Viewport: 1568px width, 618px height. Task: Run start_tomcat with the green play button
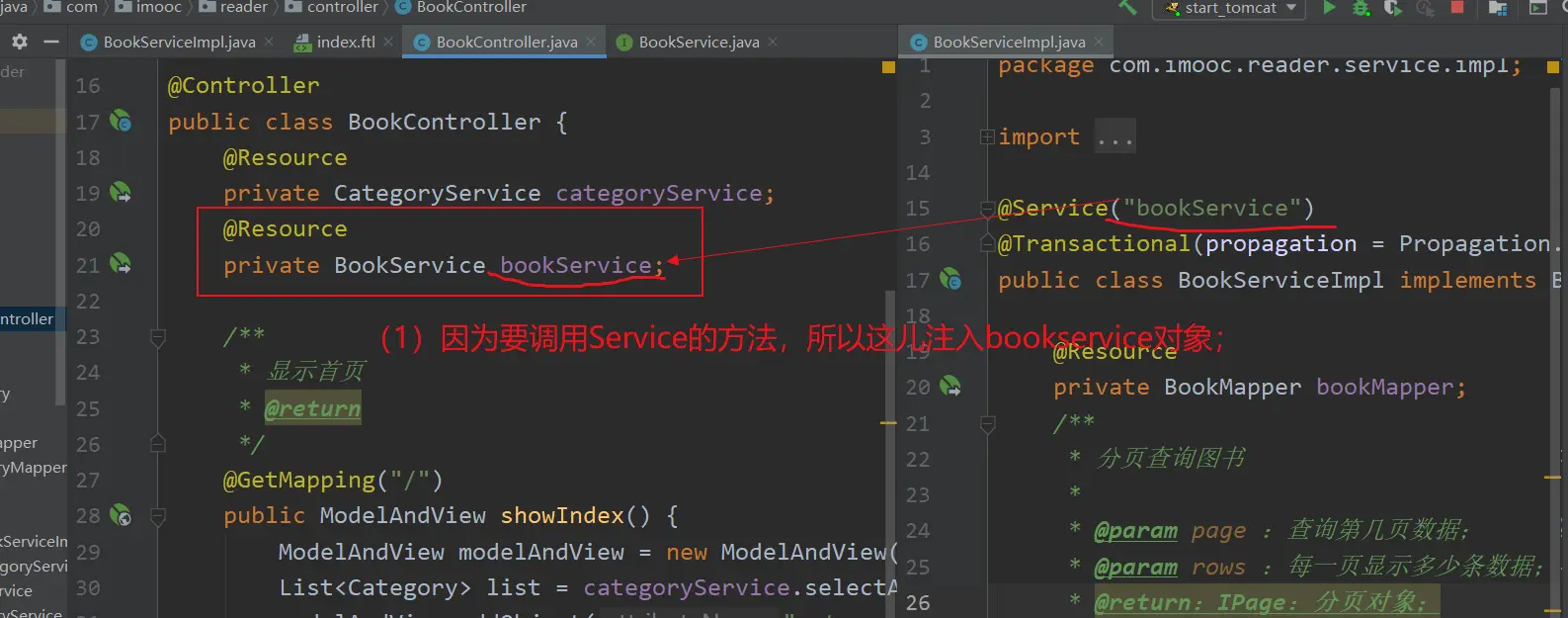pos(1329,7)
